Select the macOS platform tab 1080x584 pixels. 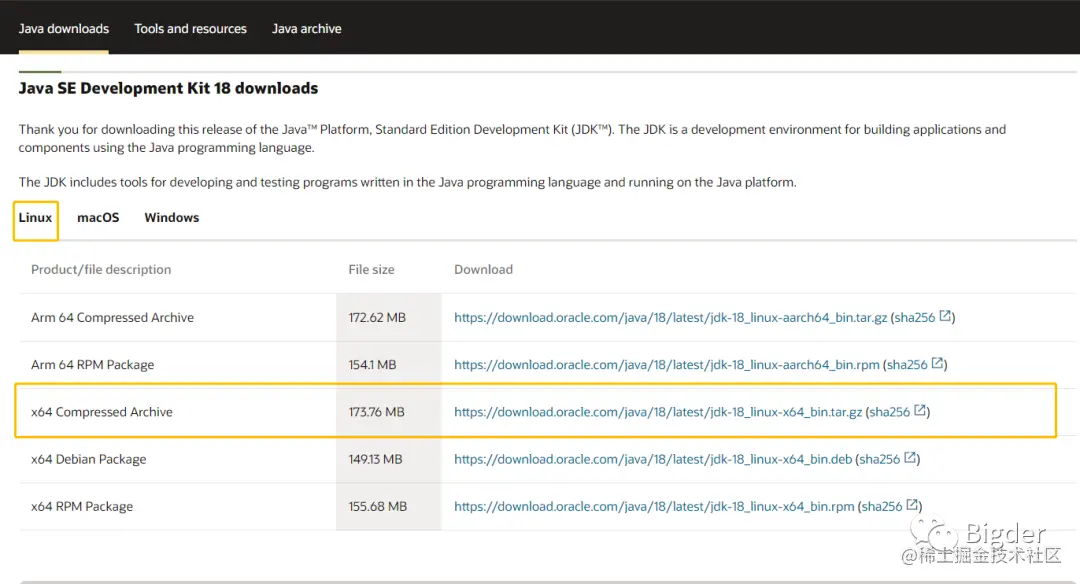[98, 218]
